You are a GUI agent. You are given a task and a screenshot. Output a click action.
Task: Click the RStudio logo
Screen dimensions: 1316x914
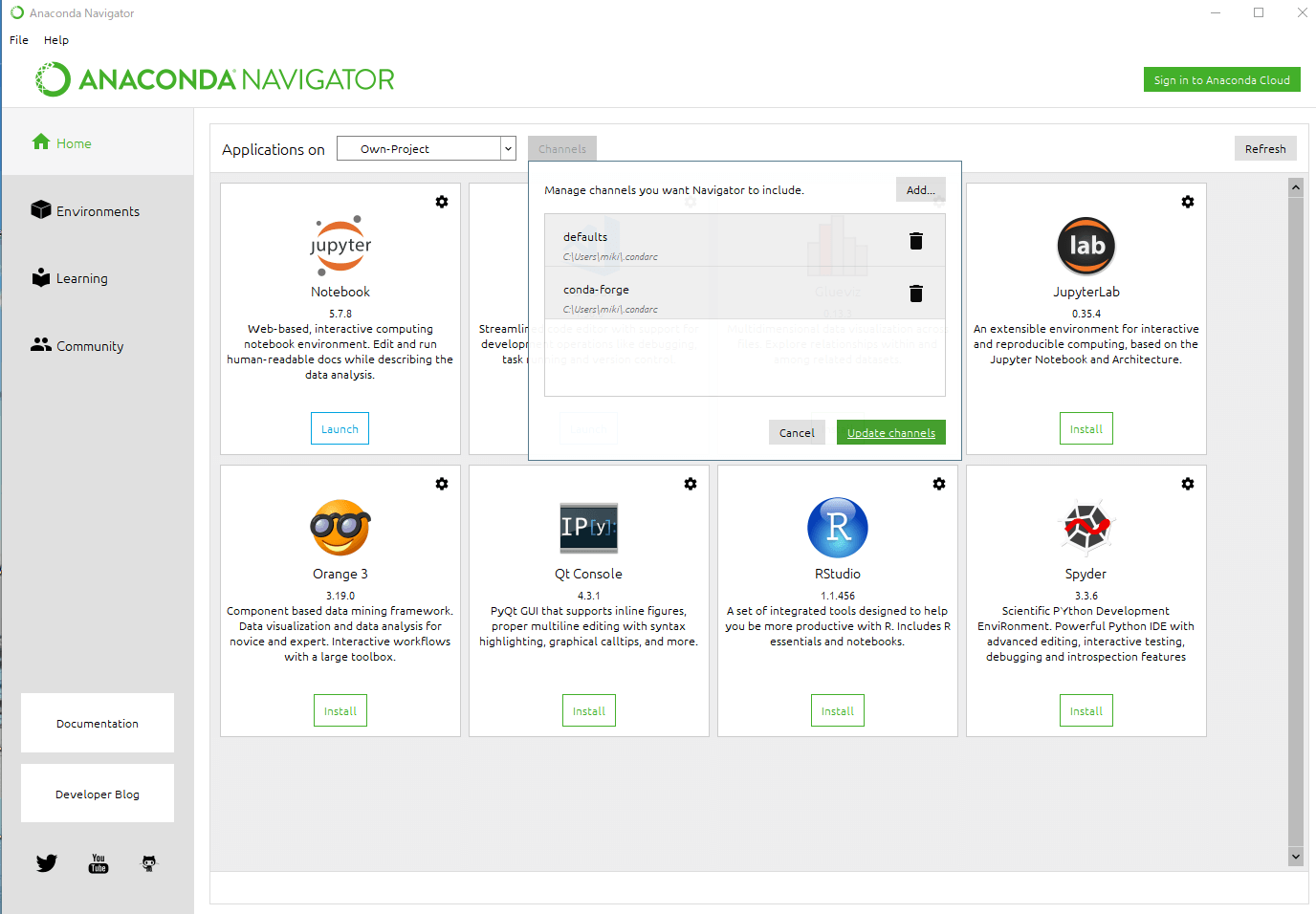click(x=838, y=528)
